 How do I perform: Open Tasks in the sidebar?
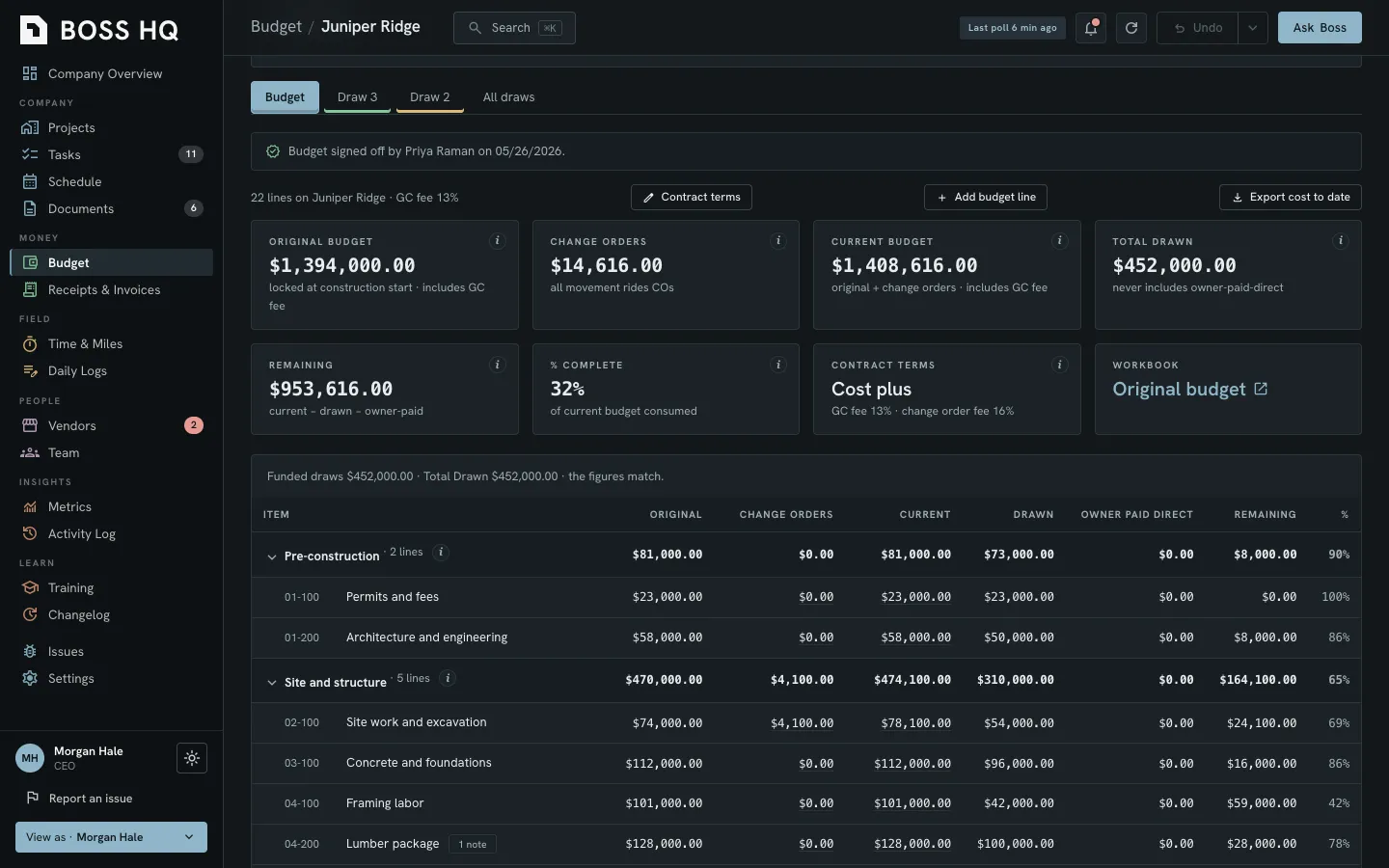[111, 154]
